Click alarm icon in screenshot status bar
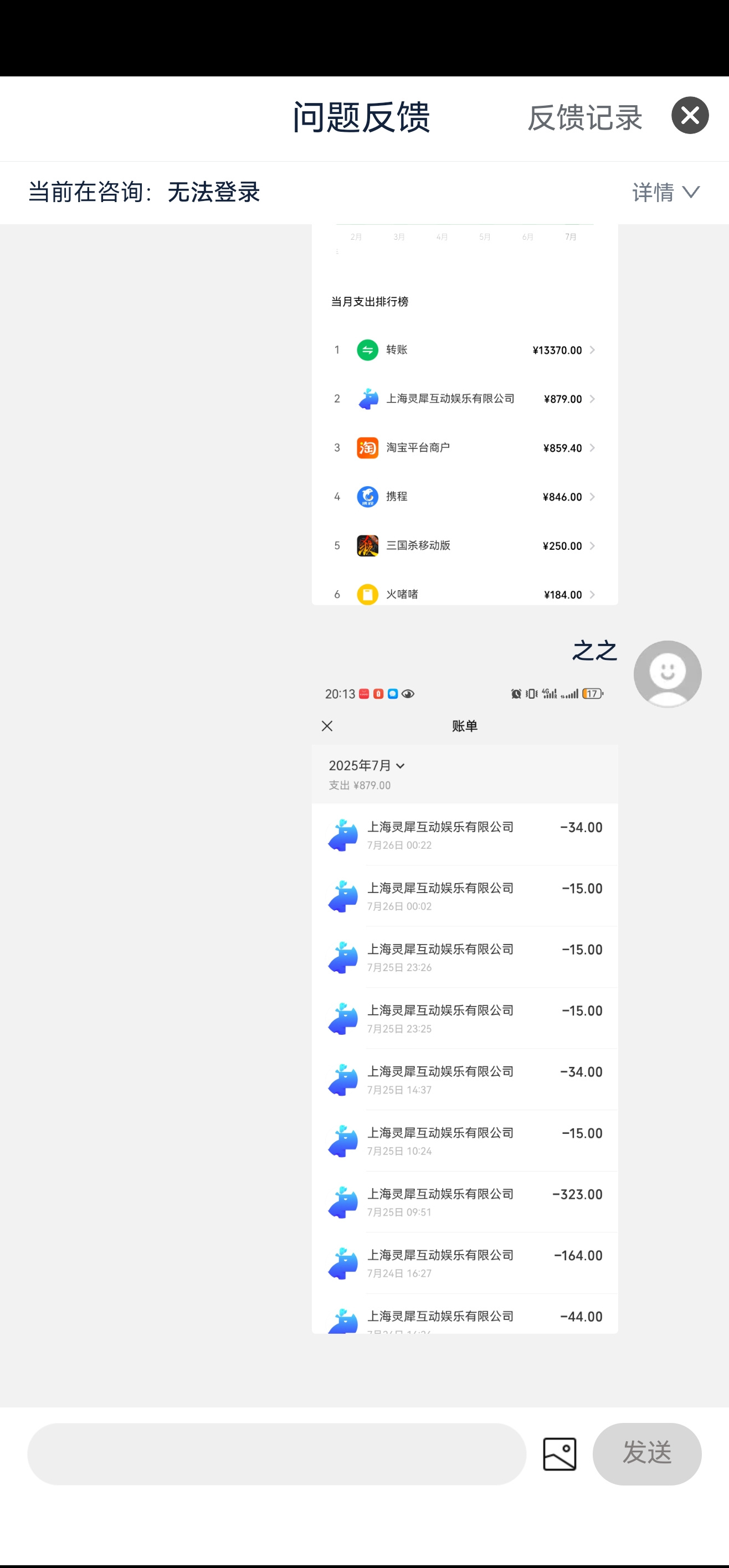This screenshot has height=1568, width=729. (516, 693)
